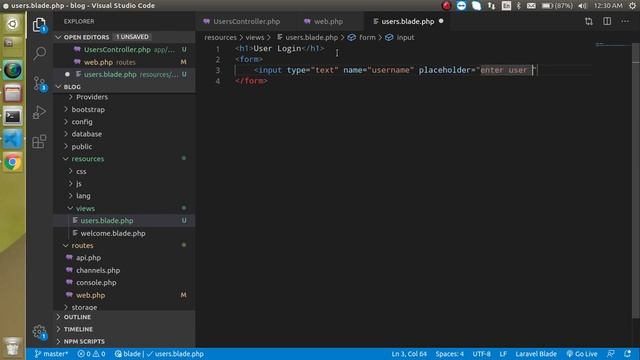Change indentation via Spaces: 4
Screen dimensions: 640x360
coord(449,354)
